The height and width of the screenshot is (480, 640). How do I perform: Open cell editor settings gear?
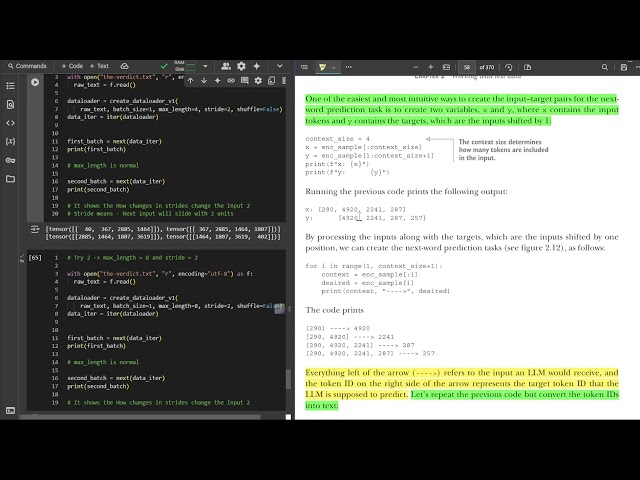click(258, 81)
